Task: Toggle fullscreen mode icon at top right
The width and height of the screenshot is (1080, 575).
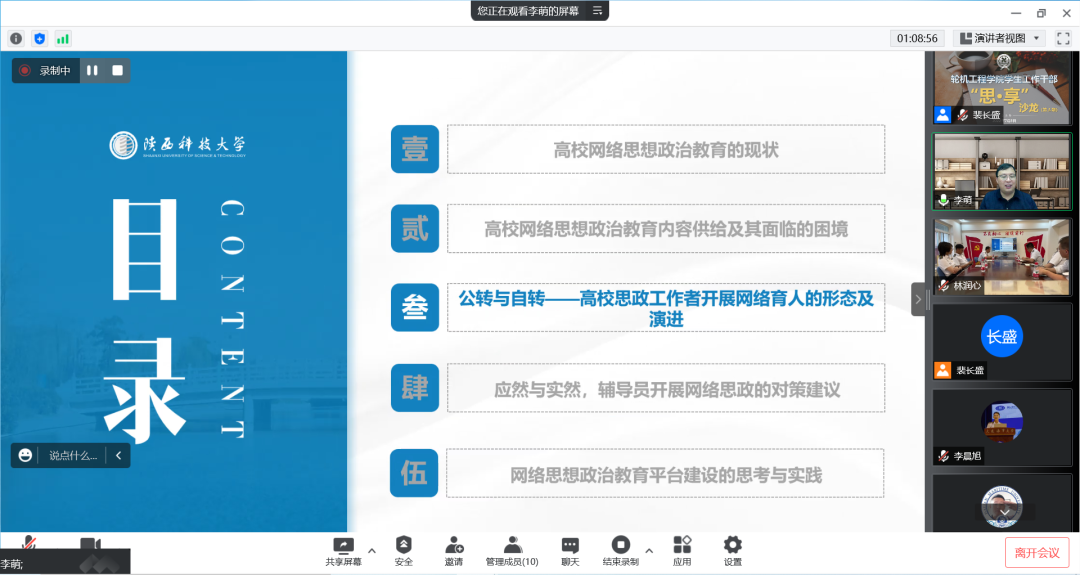Action: click(1063, 38)
